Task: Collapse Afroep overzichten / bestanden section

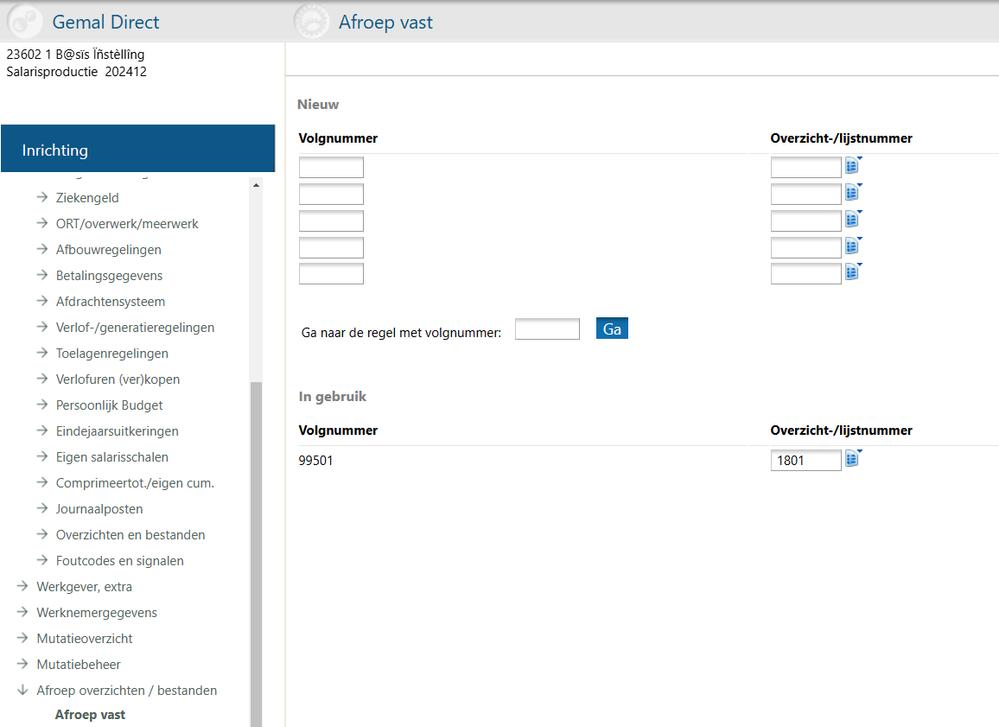Action: click(x=127, y=691)
